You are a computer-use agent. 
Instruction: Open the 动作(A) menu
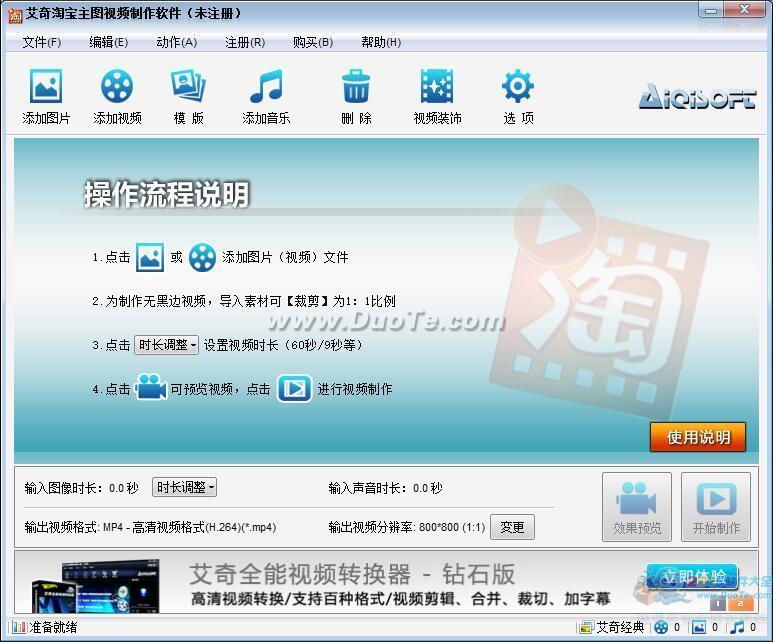pos(176,42)
